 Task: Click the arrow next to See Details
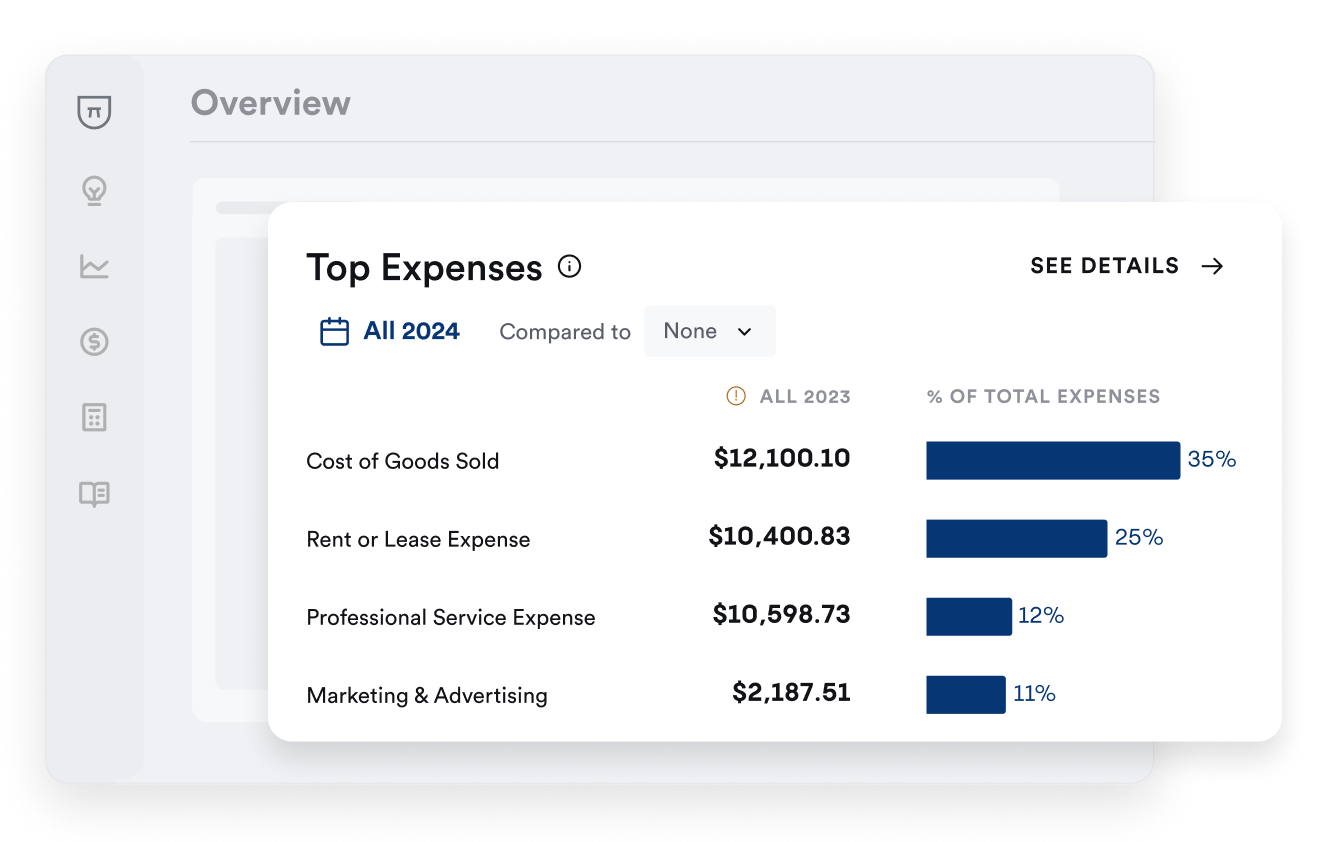point(1212,266)
